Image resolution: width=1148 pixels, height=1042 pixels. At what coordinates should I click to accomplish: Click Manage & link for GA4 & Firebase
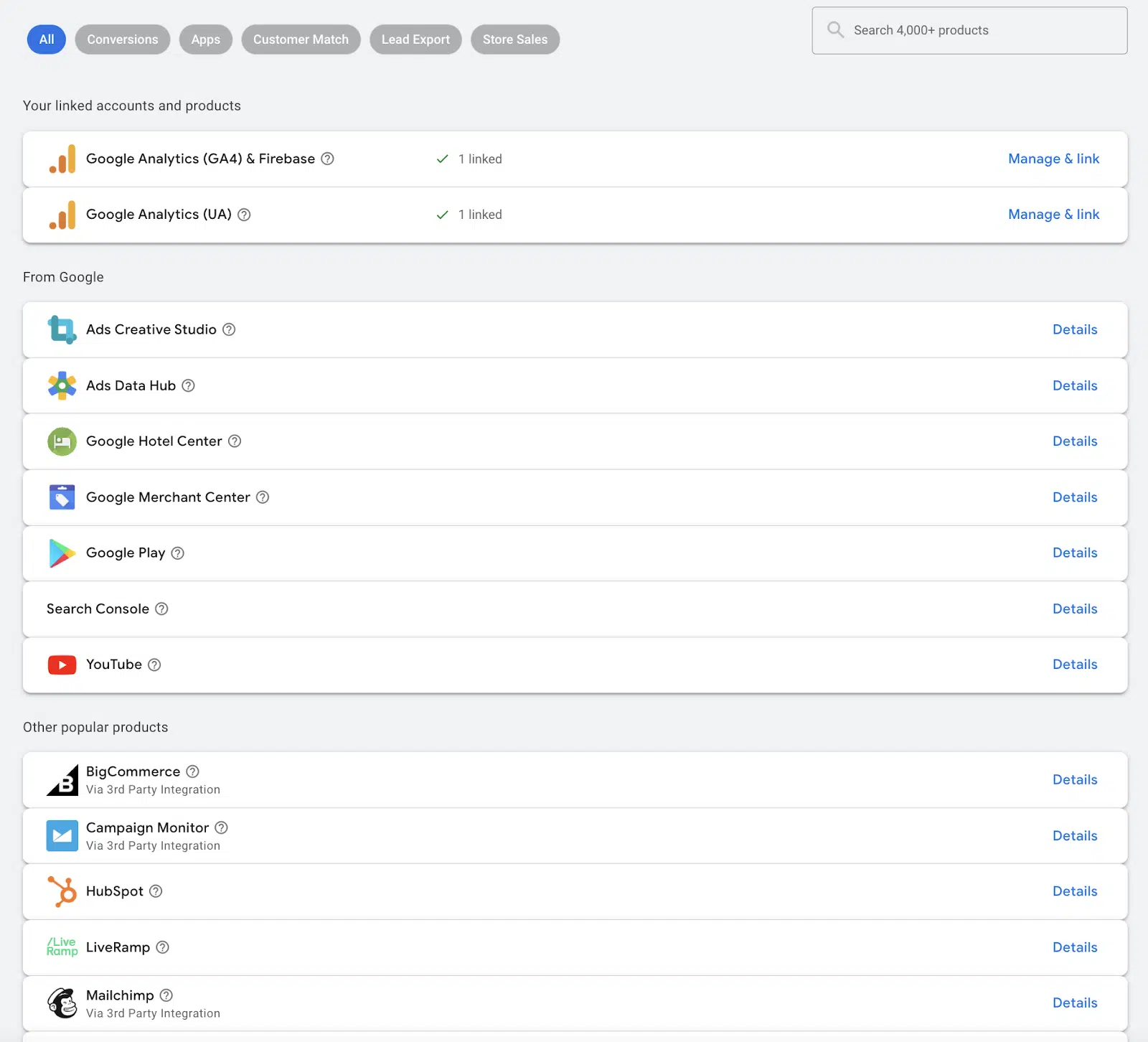point(1054,159)
